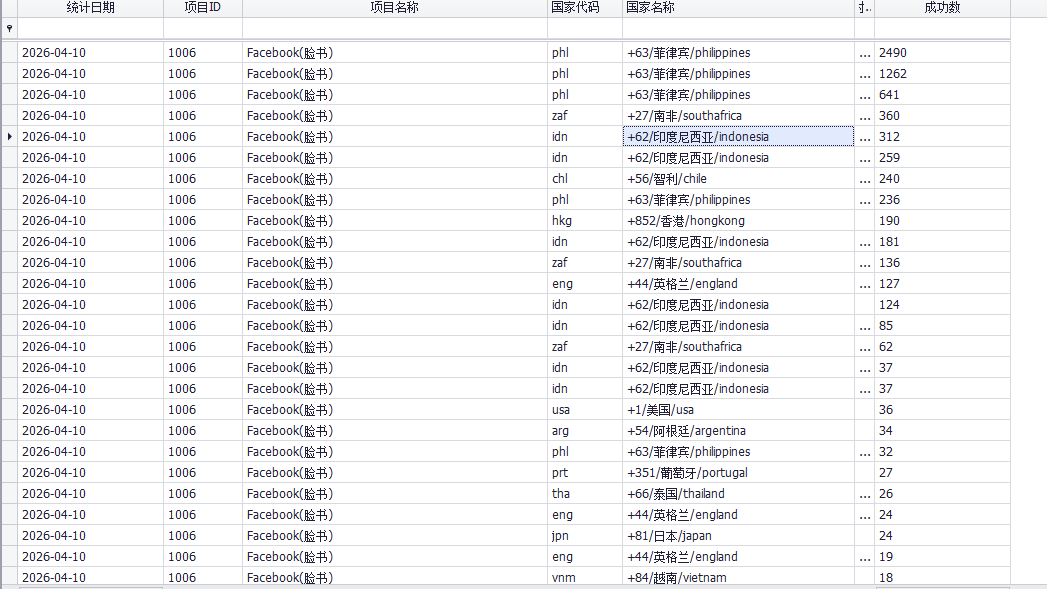Select the success count cell 181
Viewport: 1047px width, 589px height.
[x=942, y=242]
